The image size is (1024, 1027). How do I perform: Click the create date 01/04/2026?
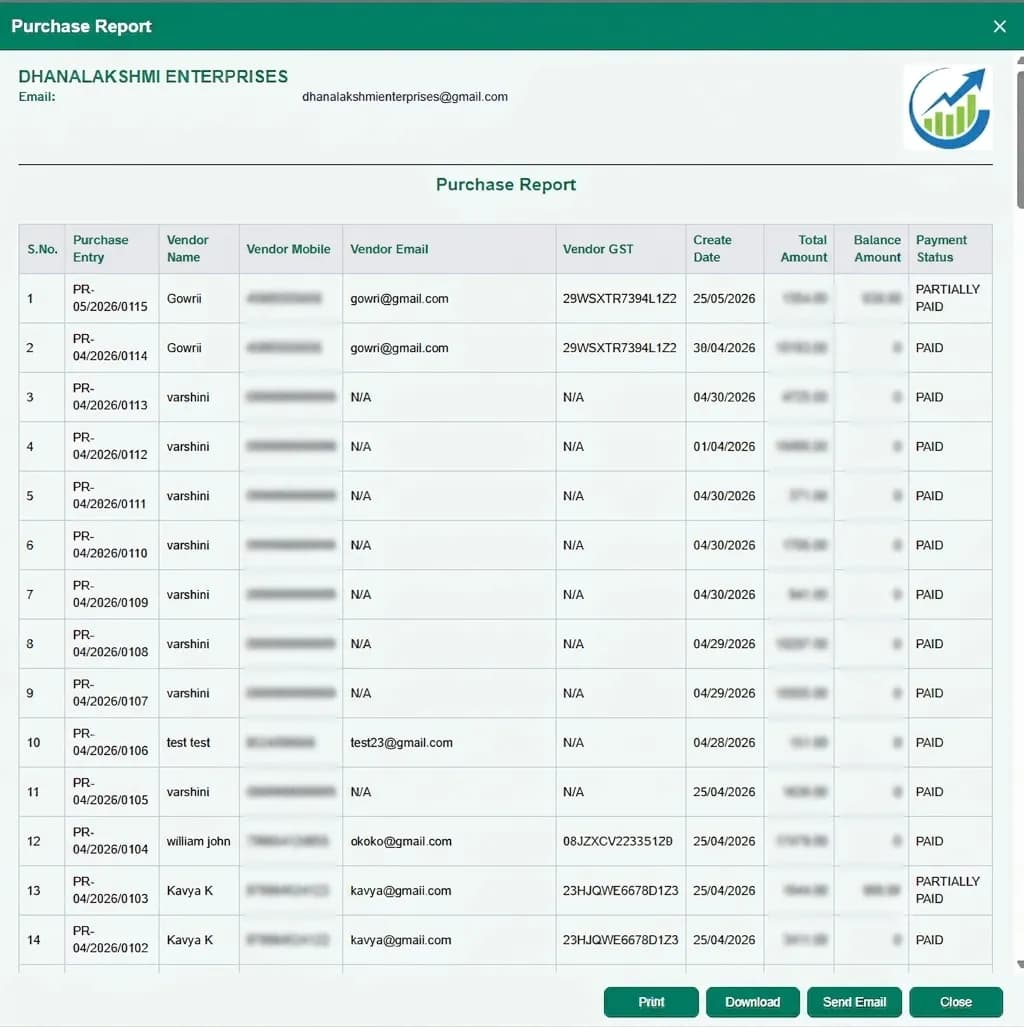pyautogui.click(x=724, y=446)
